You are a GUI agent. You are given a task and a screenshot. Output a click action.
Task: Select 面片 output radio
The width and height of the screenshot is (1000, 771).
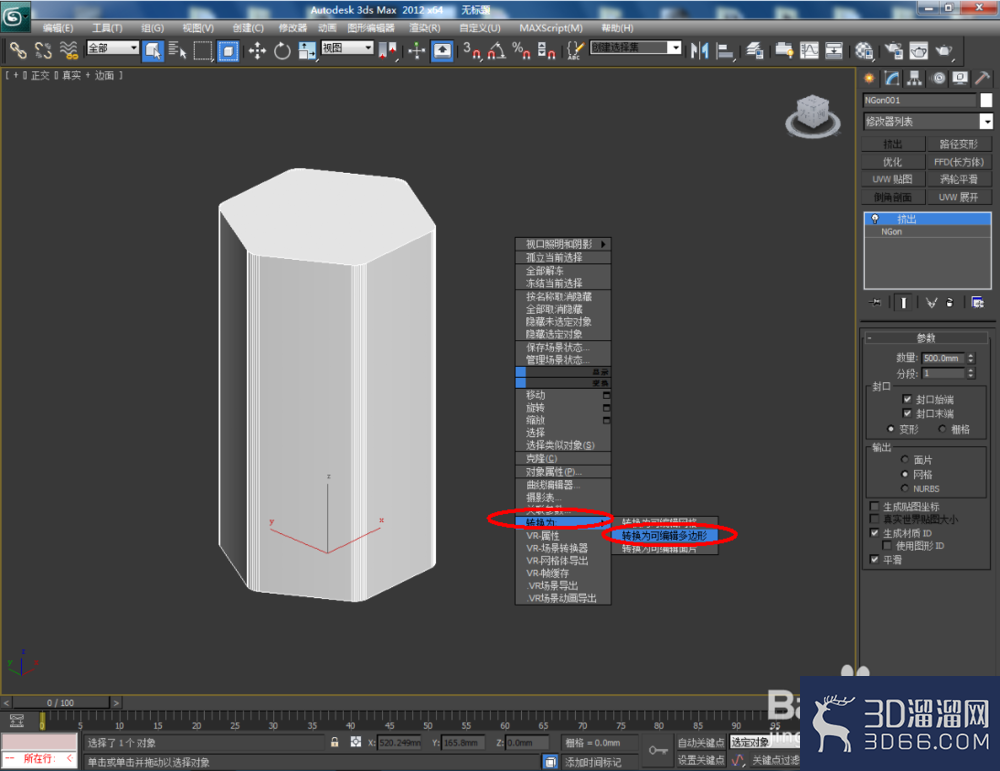(904, 460)
